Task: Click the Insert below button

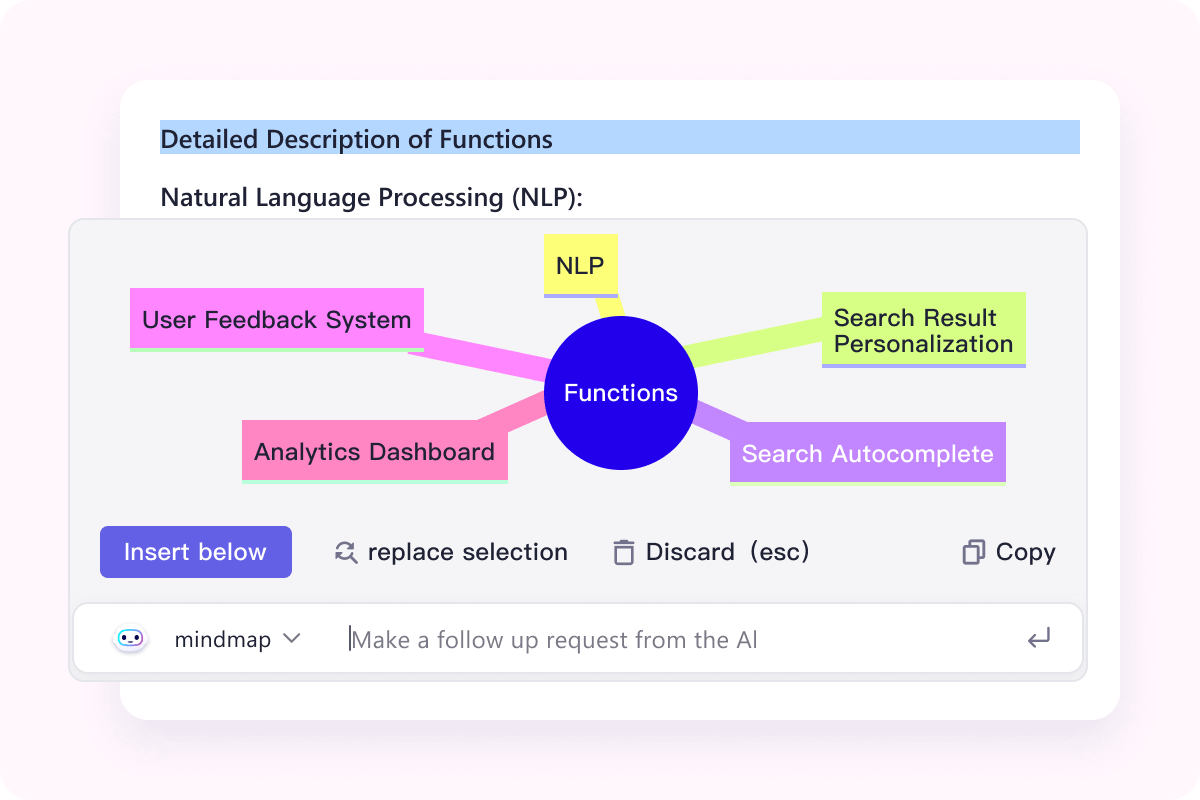Action: [196, 552]
